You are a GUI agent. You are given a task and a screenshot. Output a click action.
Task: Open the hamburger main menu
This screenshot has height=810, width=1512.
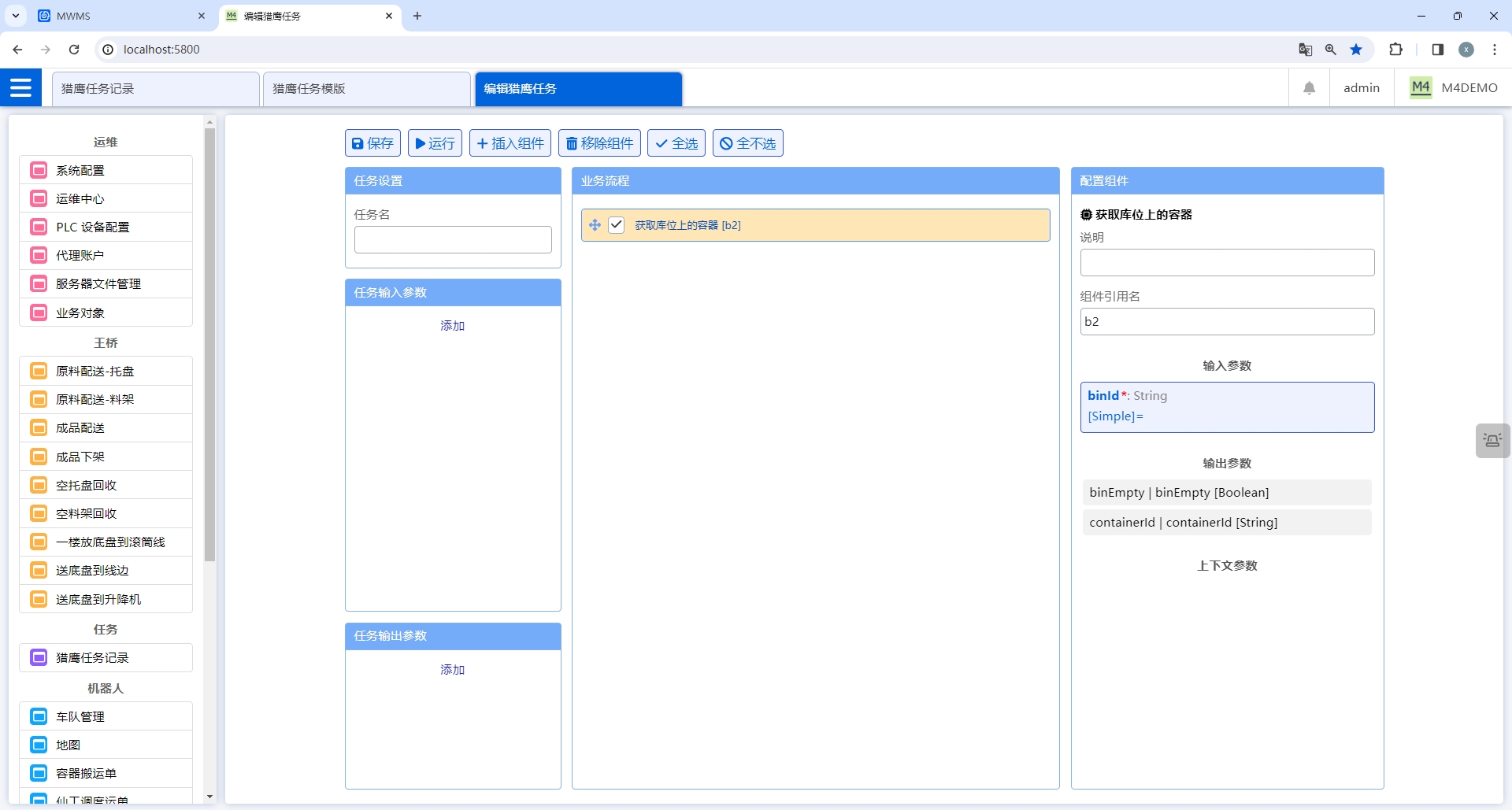[x=20, y=87]
